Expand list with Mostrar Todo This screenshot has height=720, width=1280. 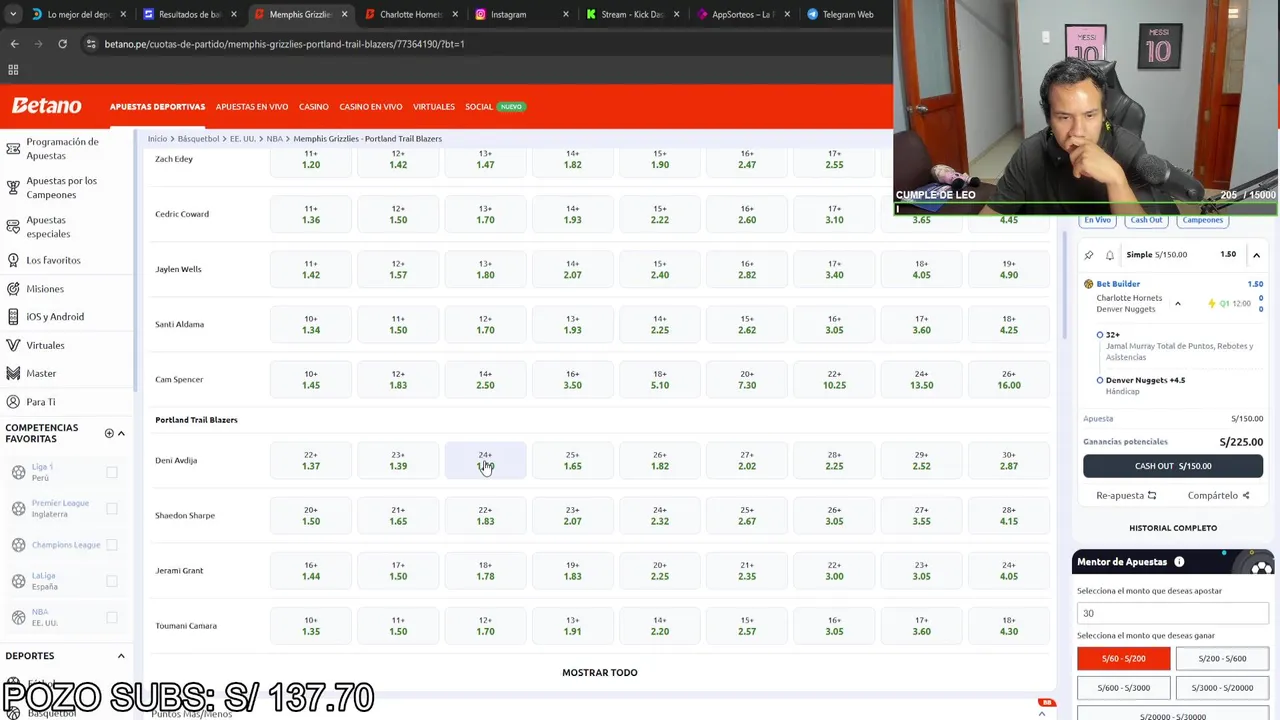pyautogui.click(x=600, y=673)
